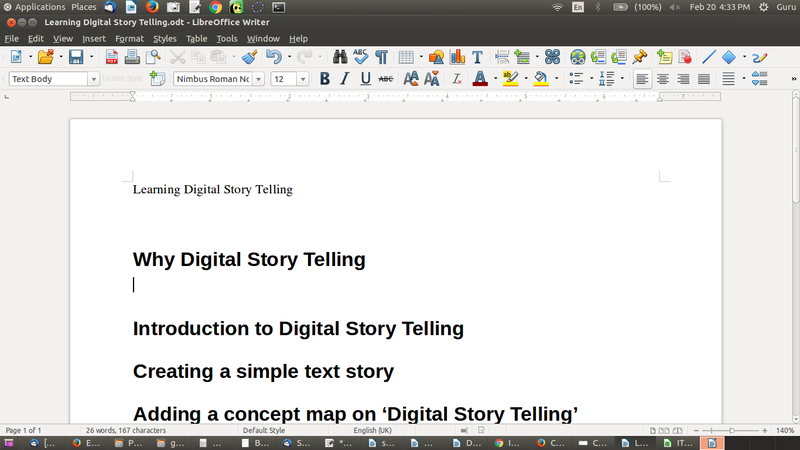Open the Insert menu
The image size is (800, 450).
click(x=94, y=39)
